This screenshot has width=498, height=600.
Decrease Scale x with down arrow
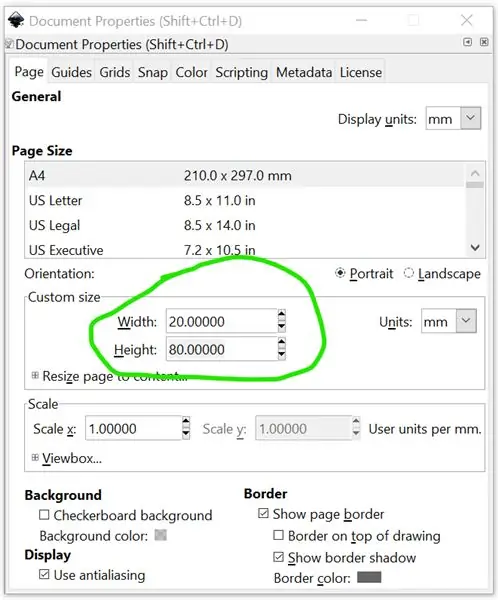tap(186, 434)
